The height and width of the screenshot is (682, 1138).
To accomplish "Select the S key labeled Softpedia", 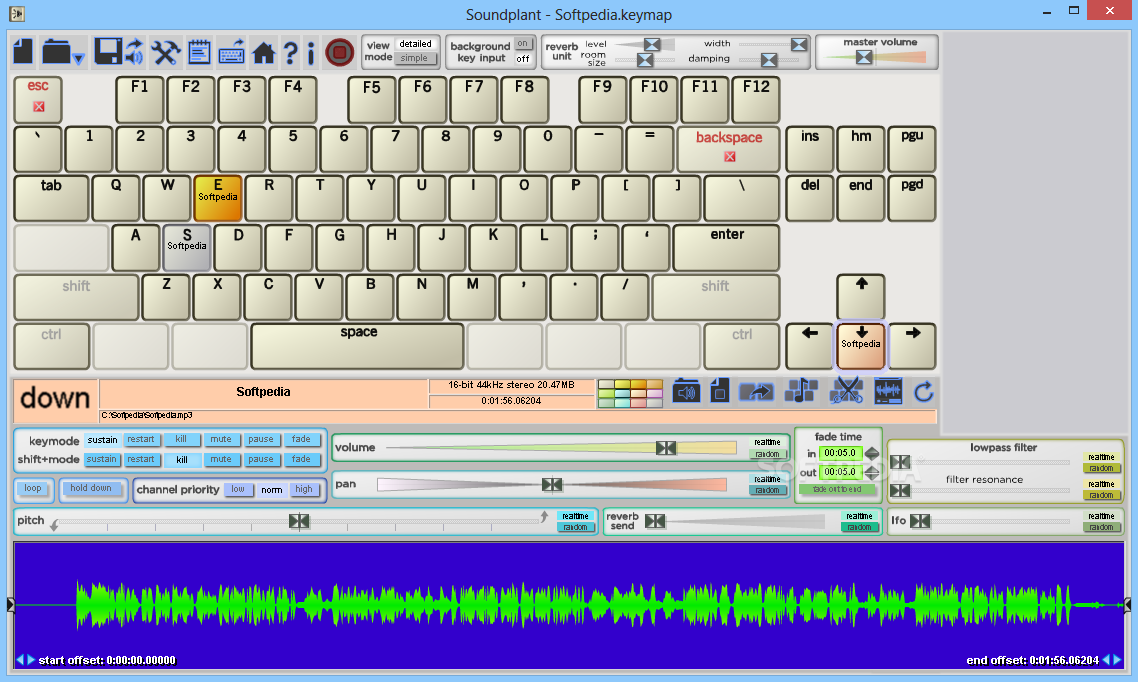I will coord(187,247).
